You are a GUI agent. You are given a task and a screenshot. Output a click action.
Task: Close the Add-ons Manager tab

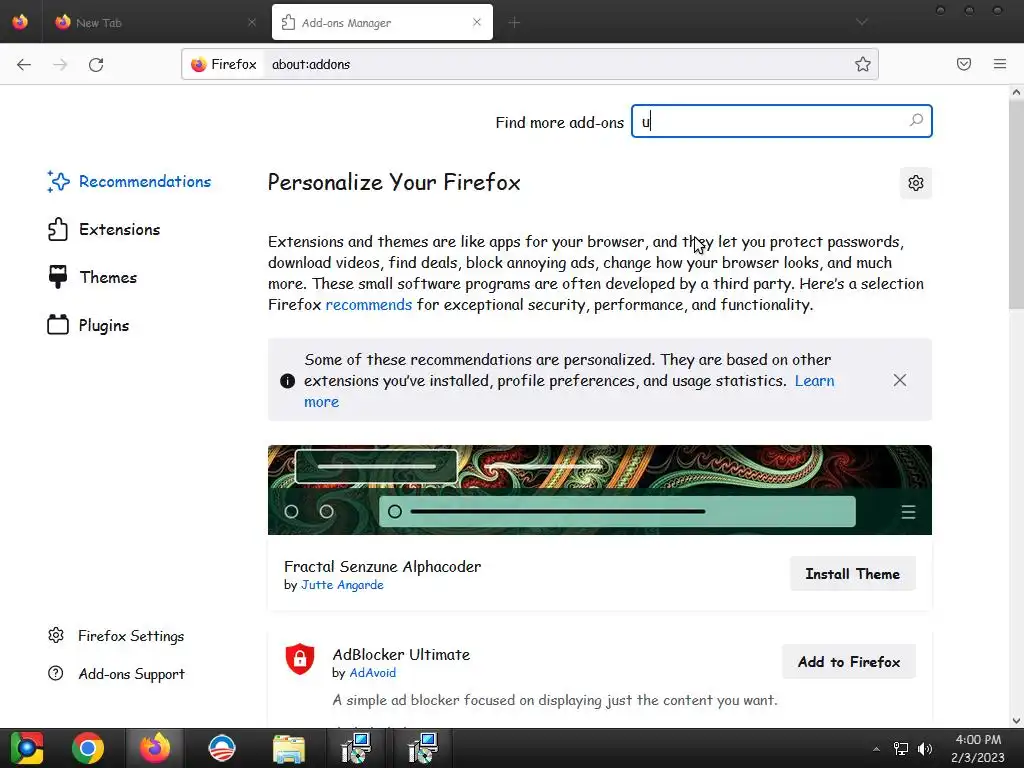click(477, 22)
